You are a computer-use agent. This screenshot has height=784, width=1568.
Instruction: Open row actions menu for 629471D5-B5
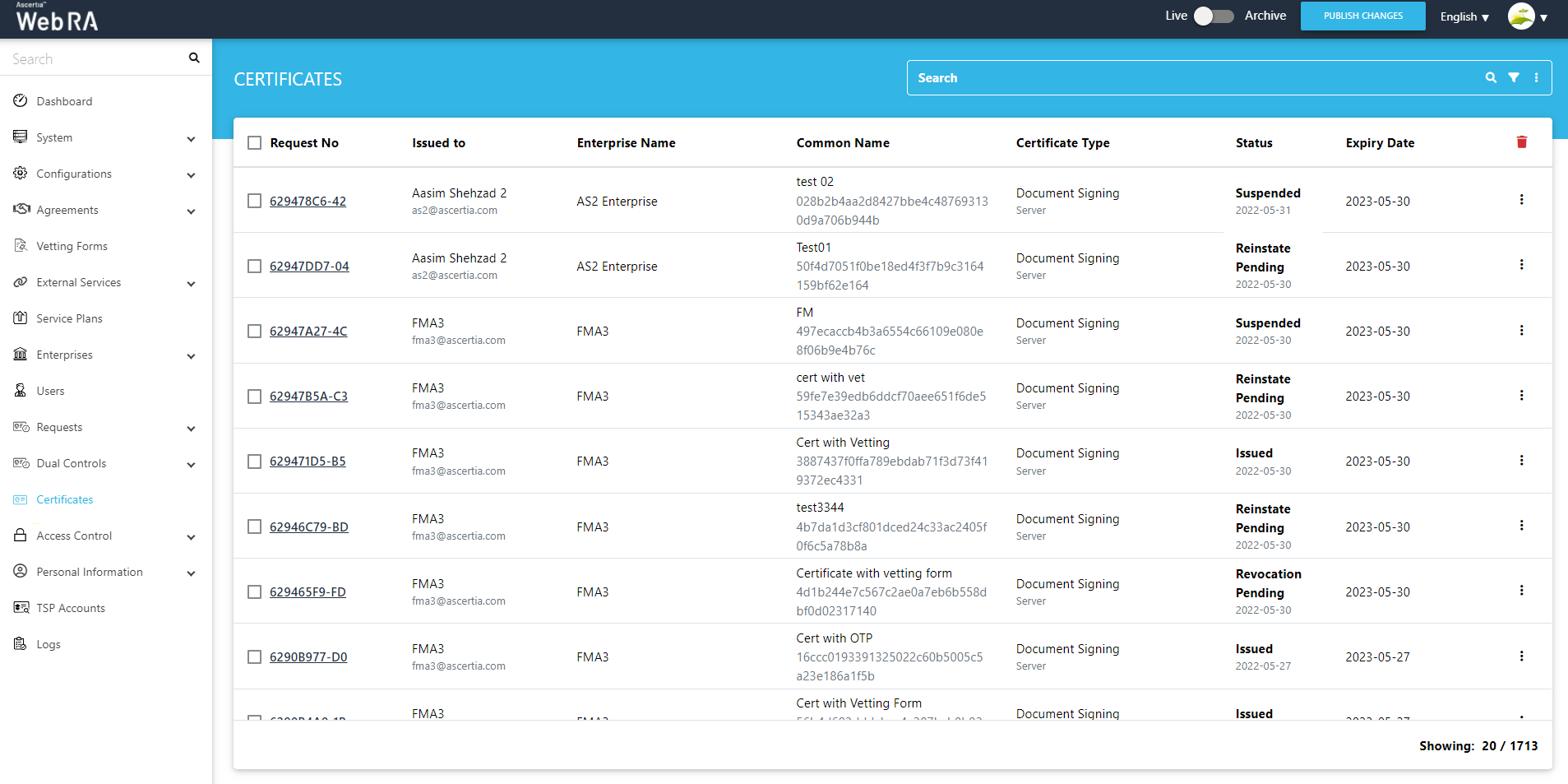[x=1521, y=461]
